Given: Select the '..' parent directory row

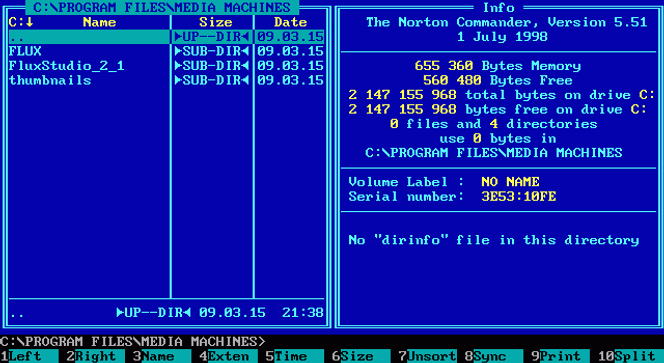Looking at the screenshot, I should [166, 37].
